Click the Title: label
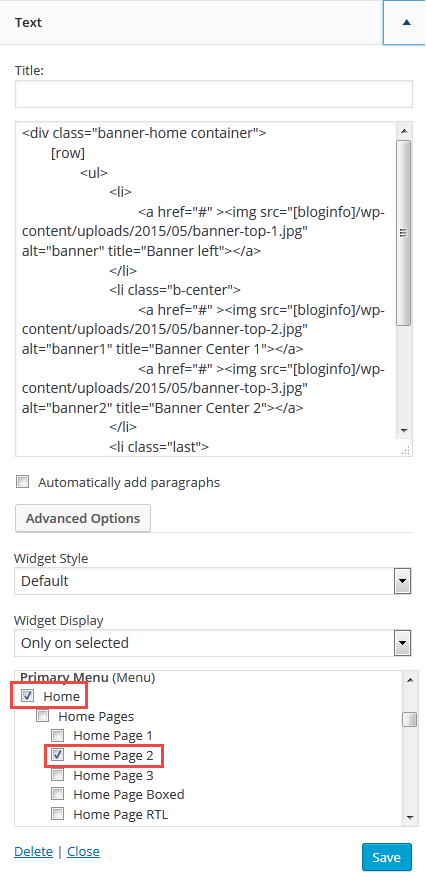This screenshot has height=882, width=426. [x=29, y=70]
